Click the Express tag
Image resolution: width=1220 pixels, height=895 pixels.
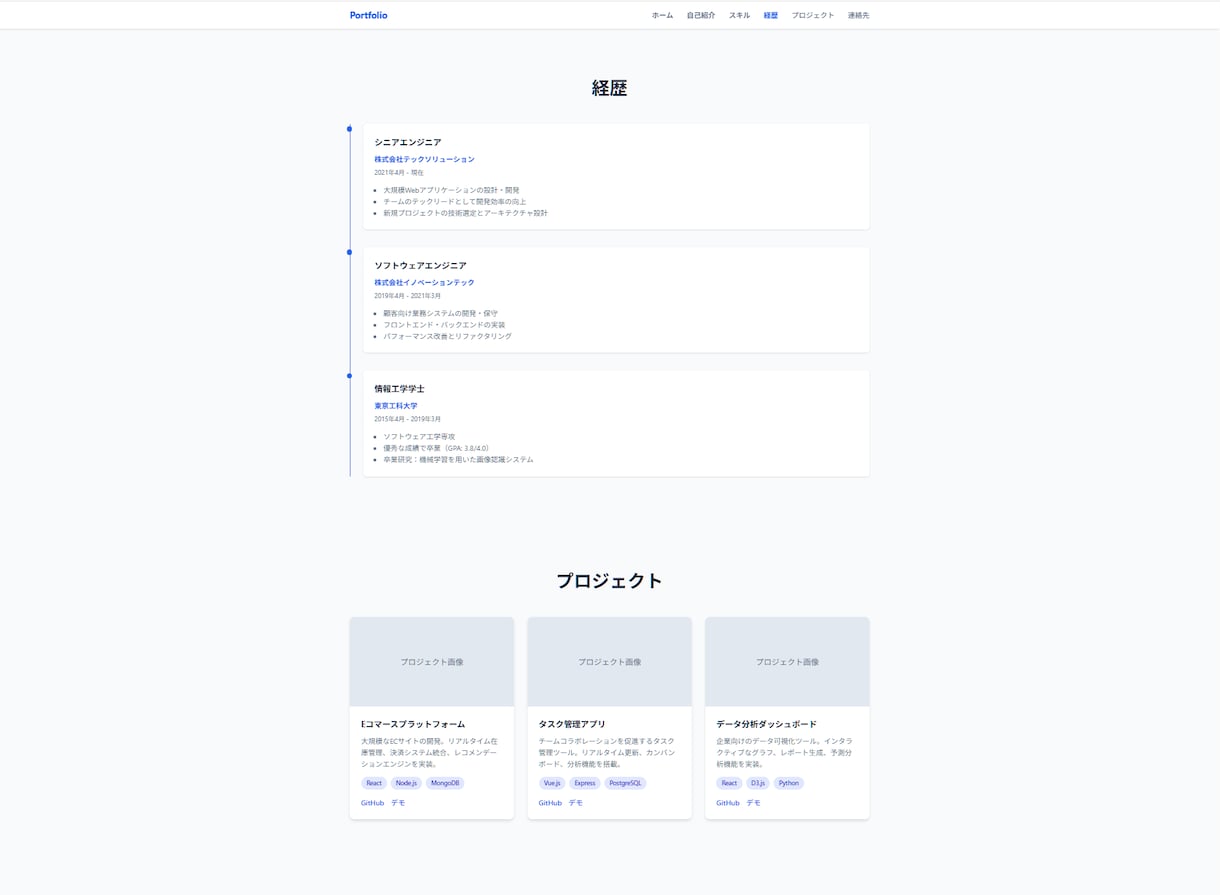(585, 783)
